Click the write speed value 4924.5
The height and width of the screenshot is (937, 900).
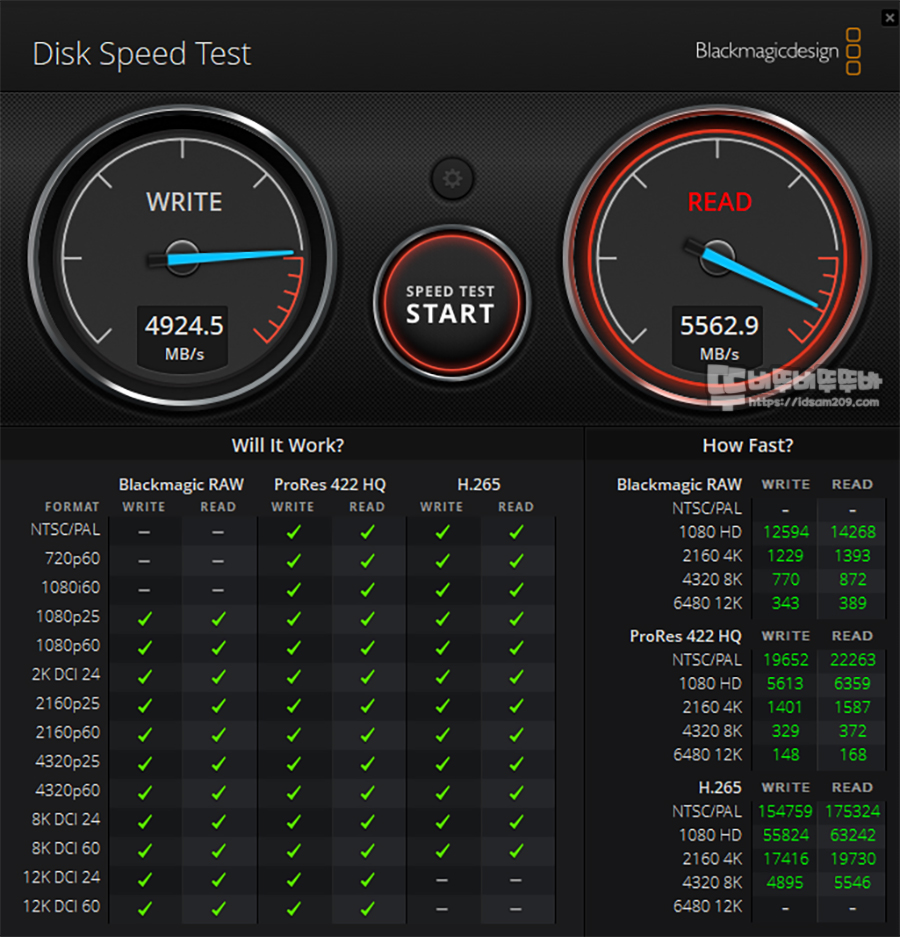coord(184,326)
